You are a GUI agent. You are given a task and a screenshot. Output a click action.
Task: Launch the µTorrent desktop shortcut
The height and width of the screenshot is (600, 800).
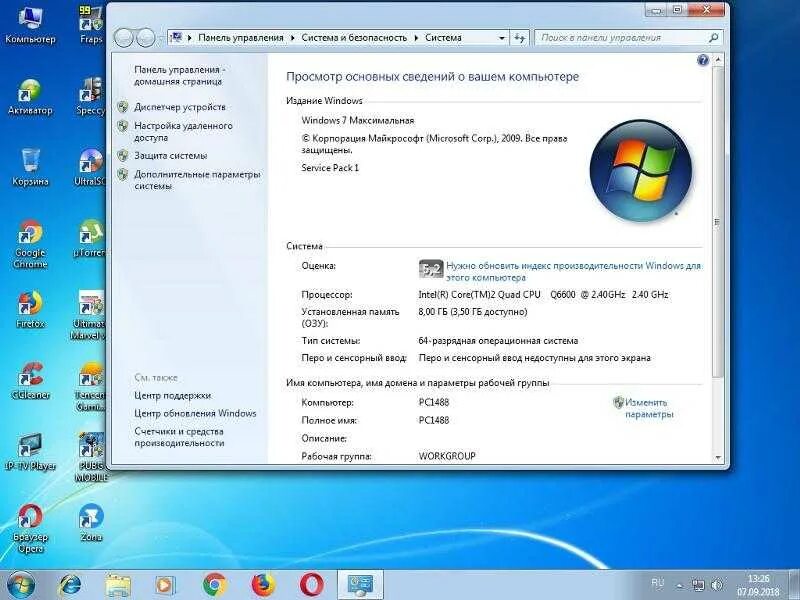pyautogui.click(x=90, y=239)
